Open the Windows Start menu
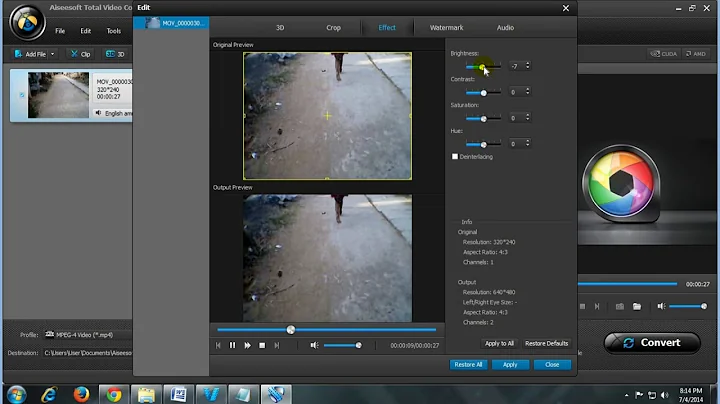The image size is (720, 404). pyautogui.click(x=17, y=394)
